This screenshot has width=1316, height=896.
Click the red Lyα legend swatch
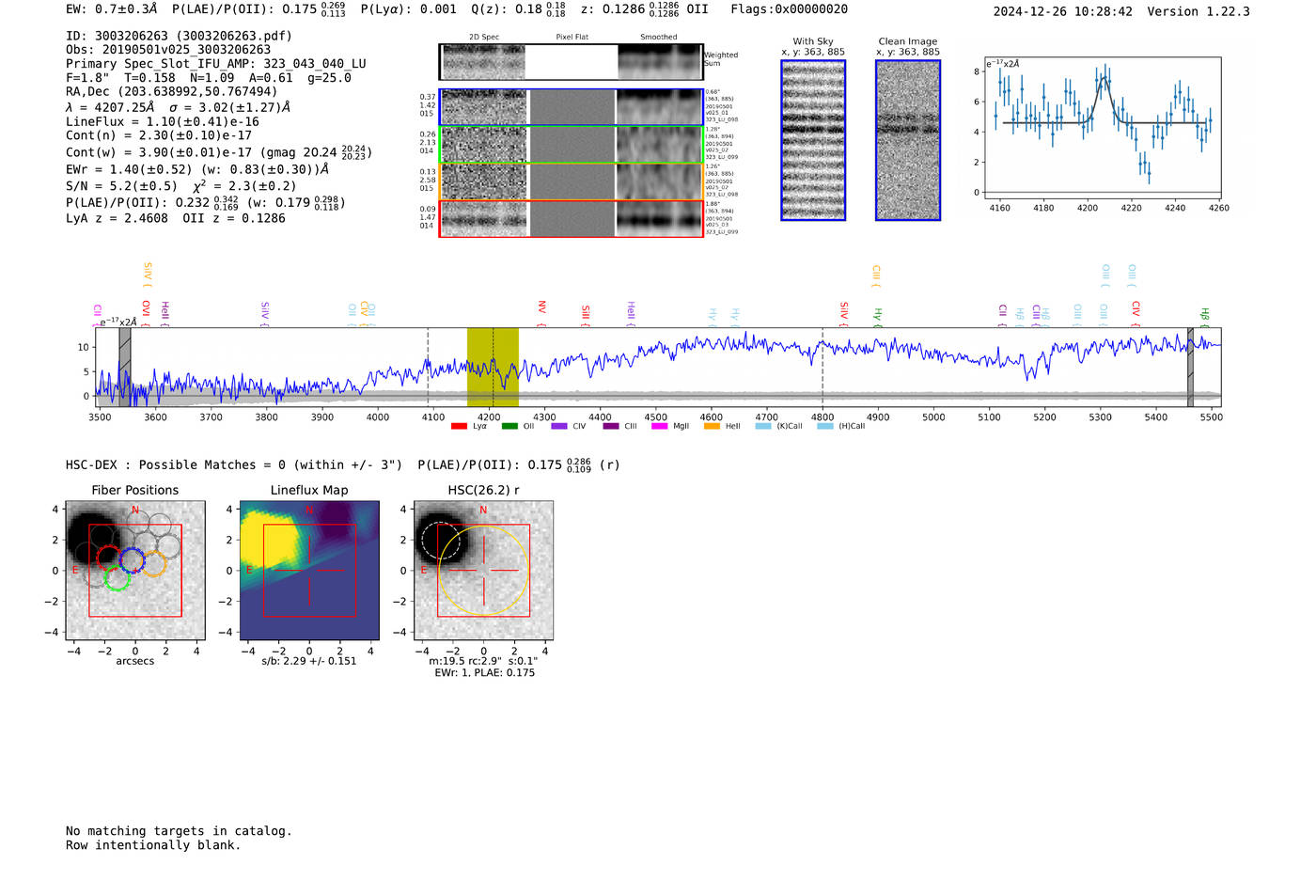pos(459,427)
